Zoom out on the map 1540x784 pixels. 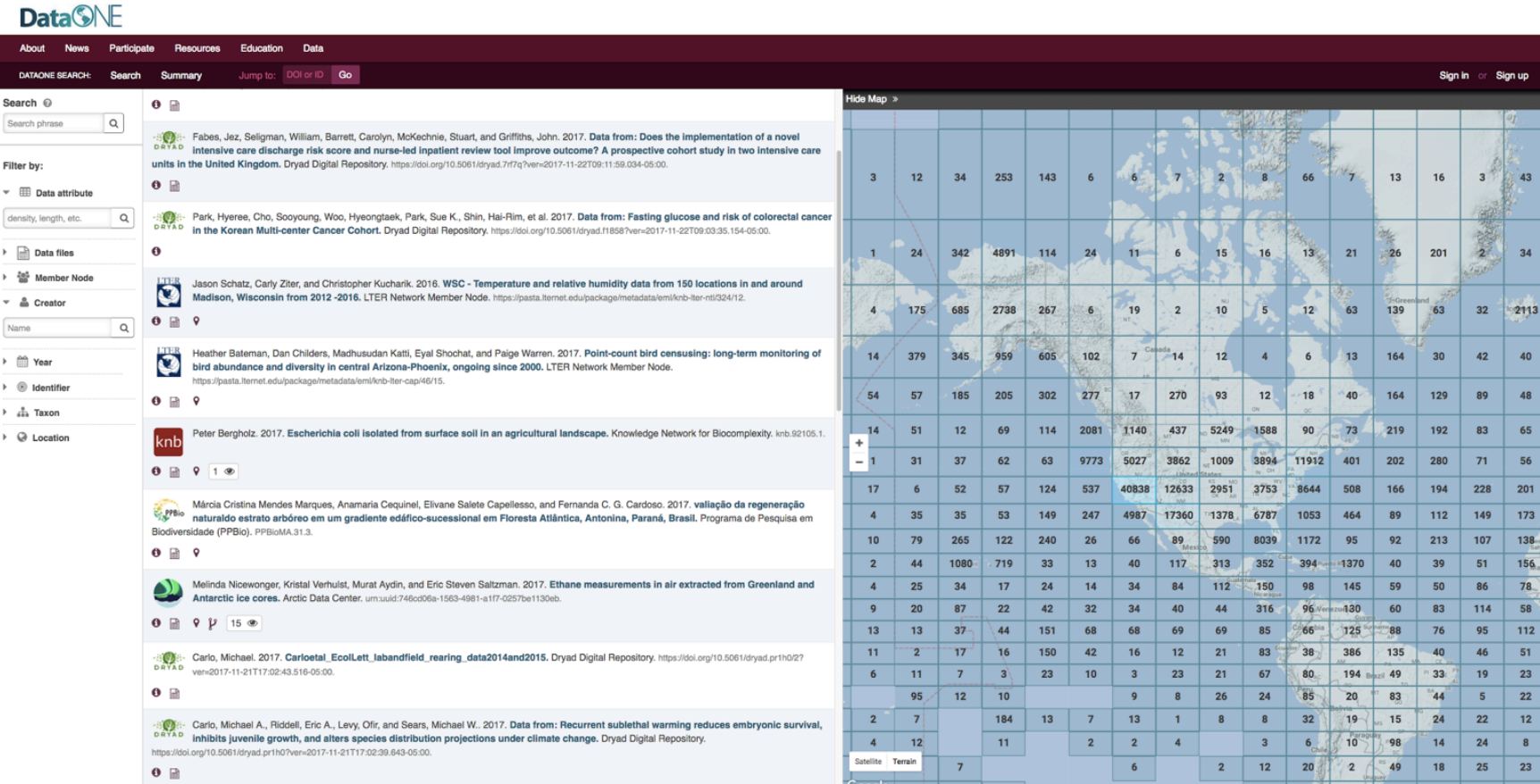coord(858,462)
